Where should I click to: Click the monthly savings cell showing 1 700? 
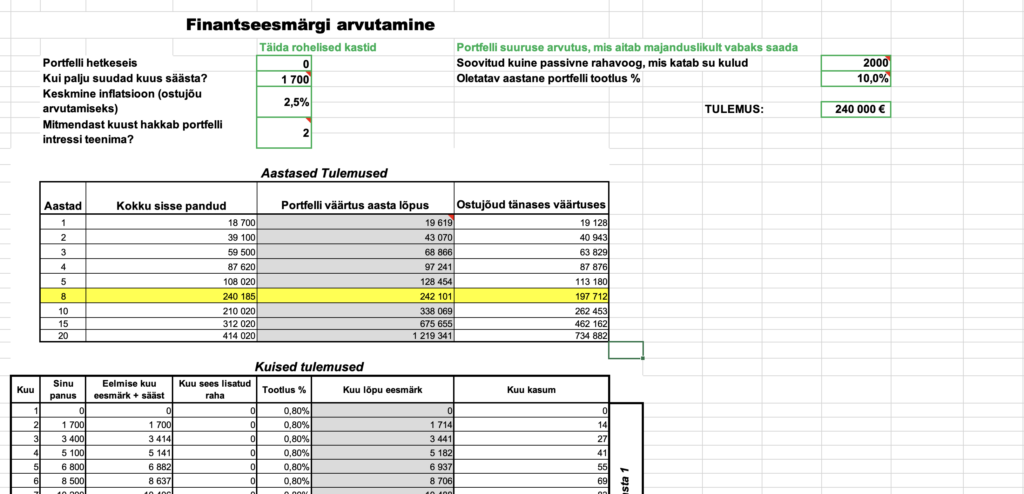(285, 79)
